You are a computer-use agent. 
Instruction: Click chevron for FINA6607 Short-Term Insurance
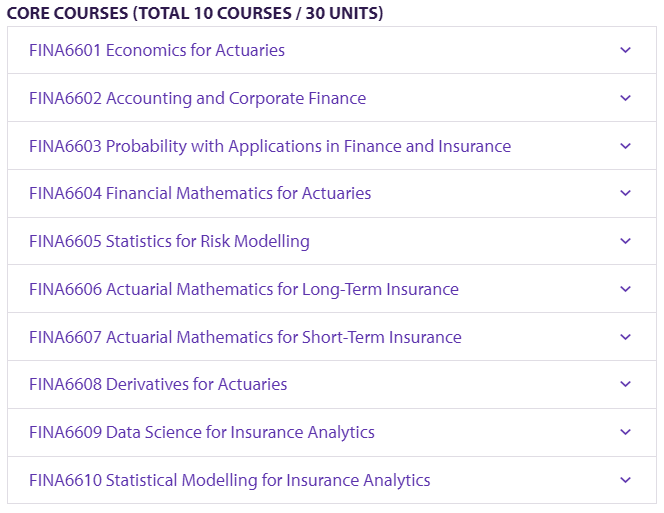click(625, 337)
